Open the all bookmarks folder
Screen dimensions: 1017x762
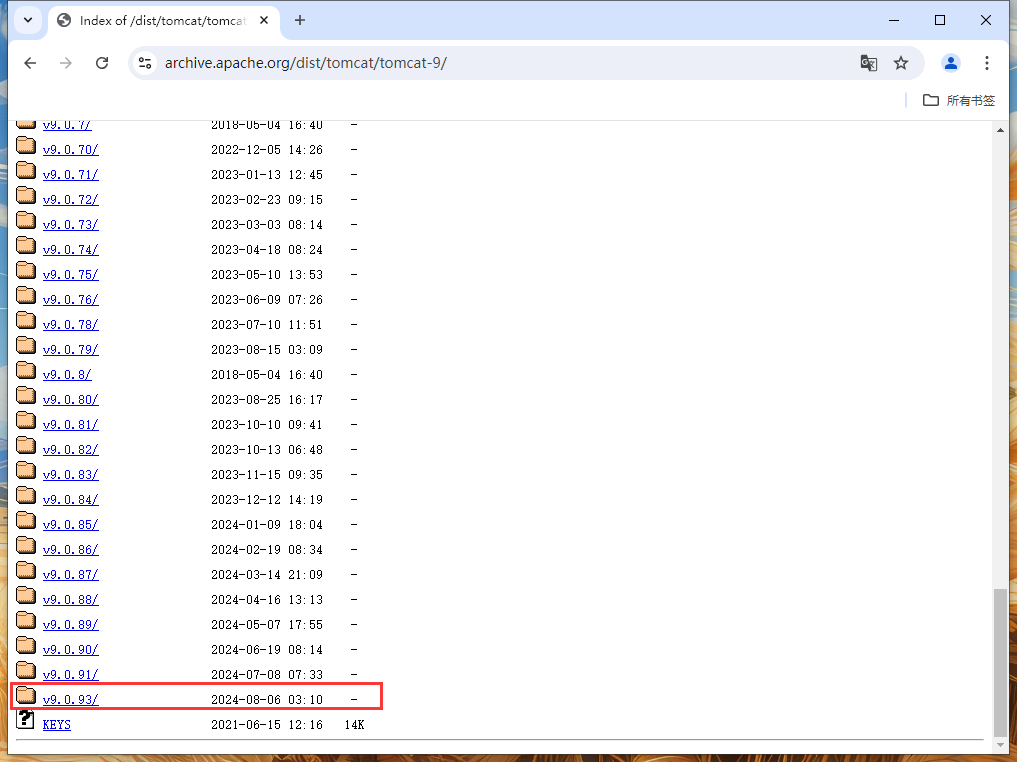(x=959, y=101)
